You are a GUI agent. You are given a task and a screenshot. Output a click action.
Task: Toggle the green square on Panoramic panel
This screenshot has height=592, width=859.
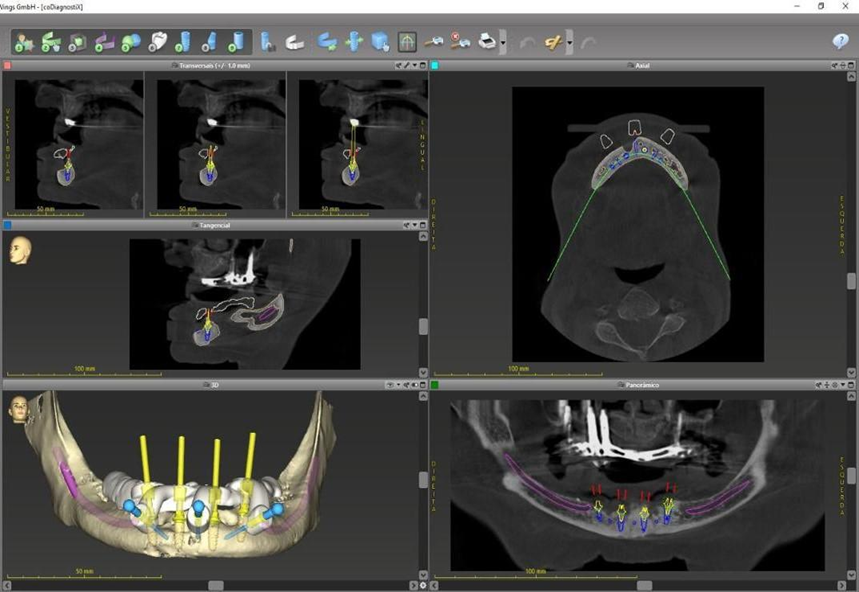pyautogui.click(x=435, y=385)
